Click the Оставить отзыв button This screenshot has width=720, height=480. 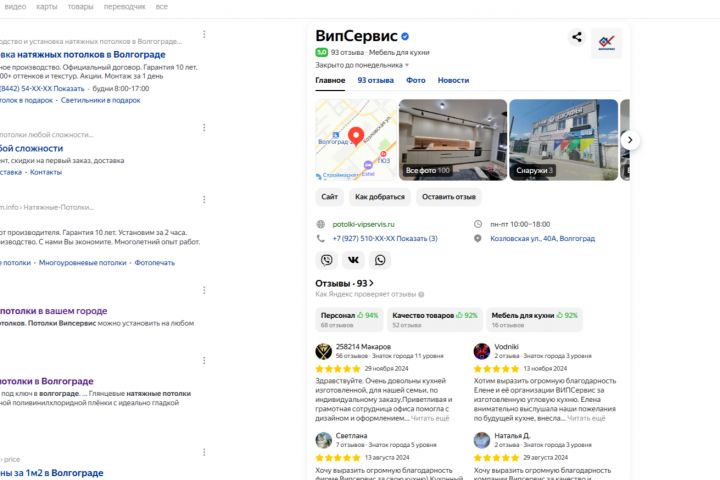click(449, 197)
